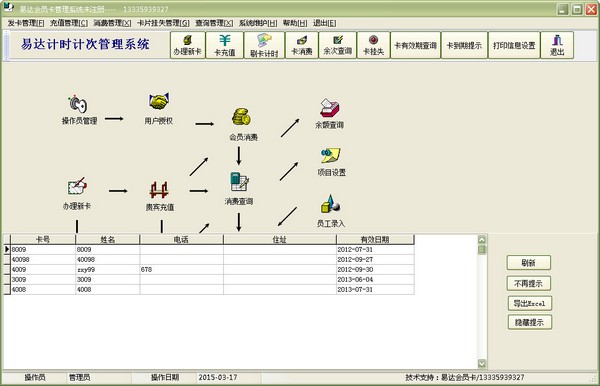Open 卡有效期查询 toolbar button
The image size is (600, 386).
point(416,45)
